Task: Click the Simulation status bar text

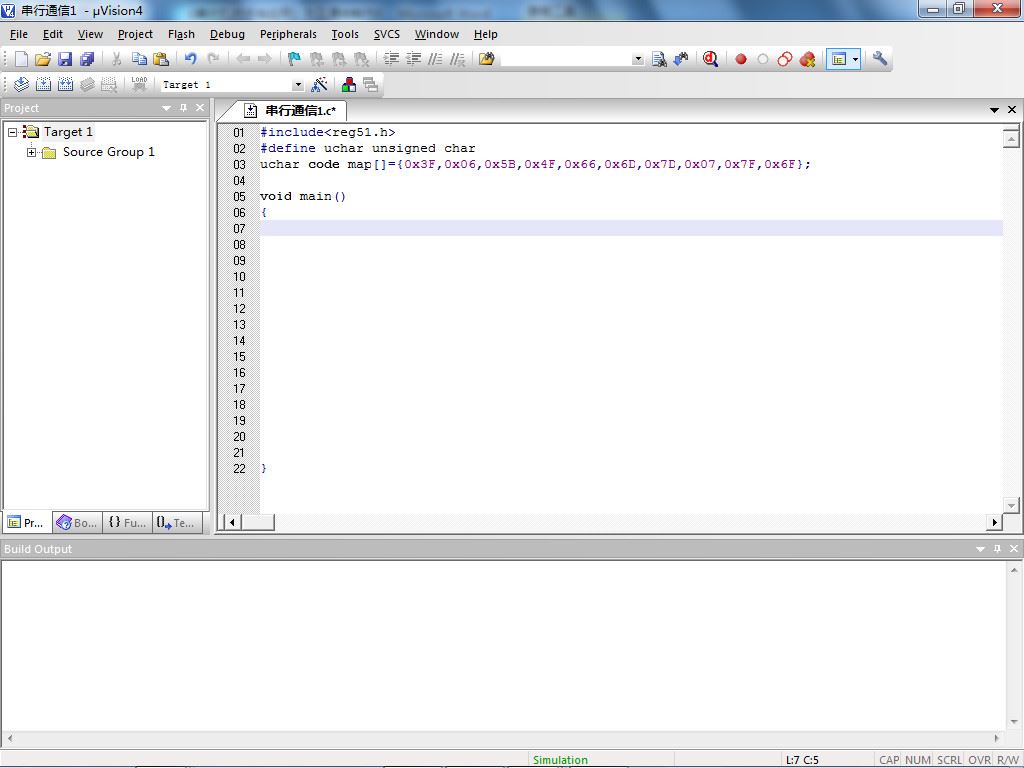Action: point(560,760)
